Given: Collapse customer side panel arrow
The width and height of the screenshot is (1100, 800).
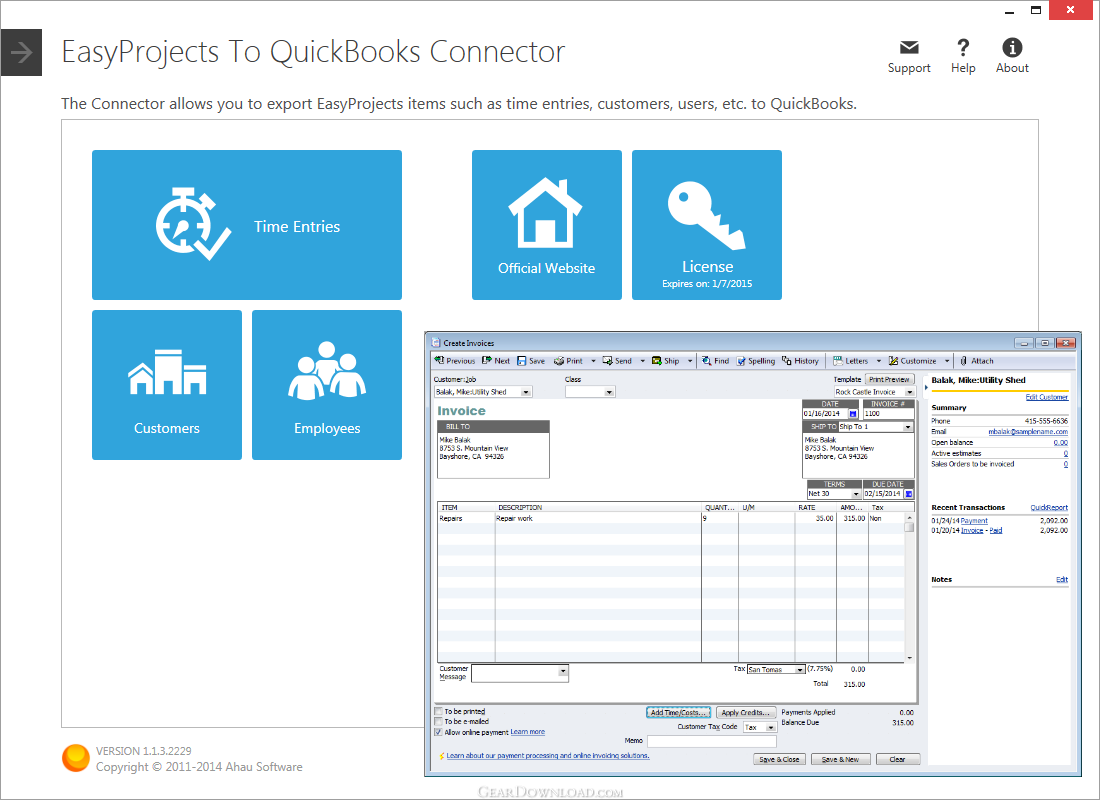Looking at the screenshot, I should 925,387.
